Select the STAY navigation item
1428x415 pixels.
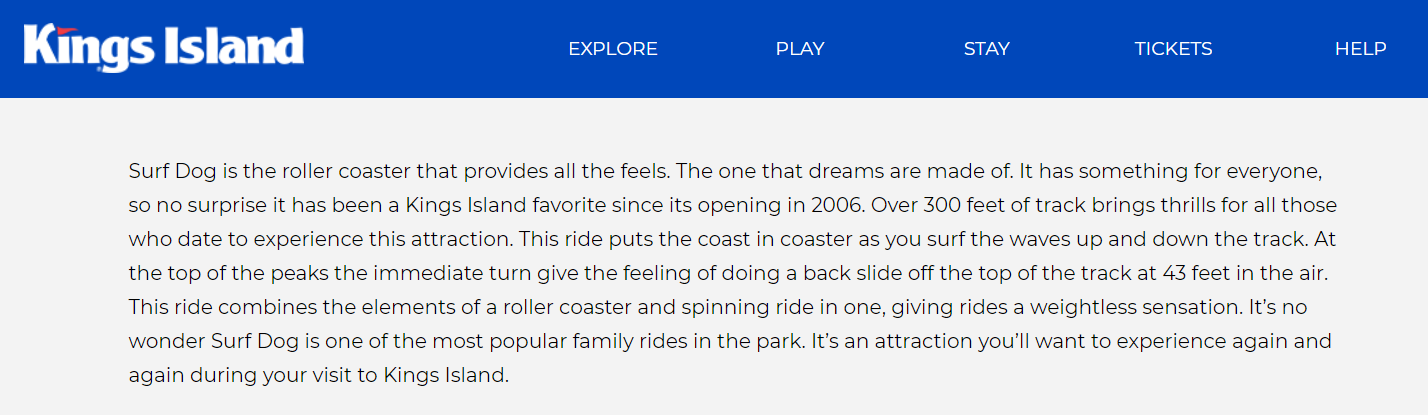987,49
